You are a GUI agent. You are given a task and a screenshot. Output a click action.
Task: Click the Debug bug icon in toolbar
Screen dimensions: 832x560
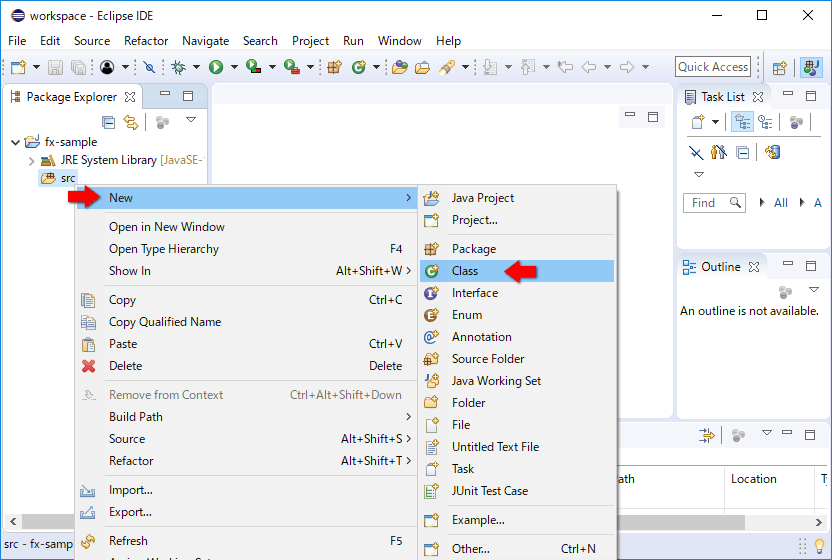pyautogui.click(x=179, y=67)
